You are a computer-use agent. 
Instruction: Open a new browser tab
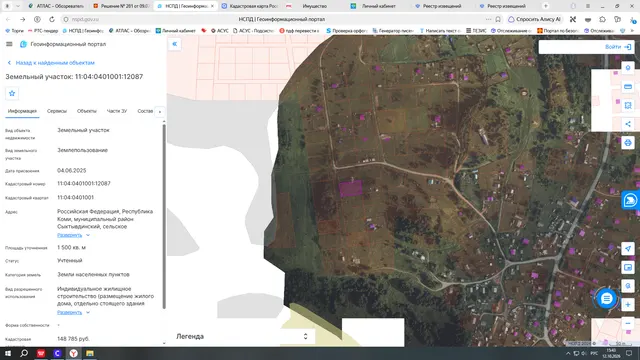pyautogui.click(x=546, y=6)
